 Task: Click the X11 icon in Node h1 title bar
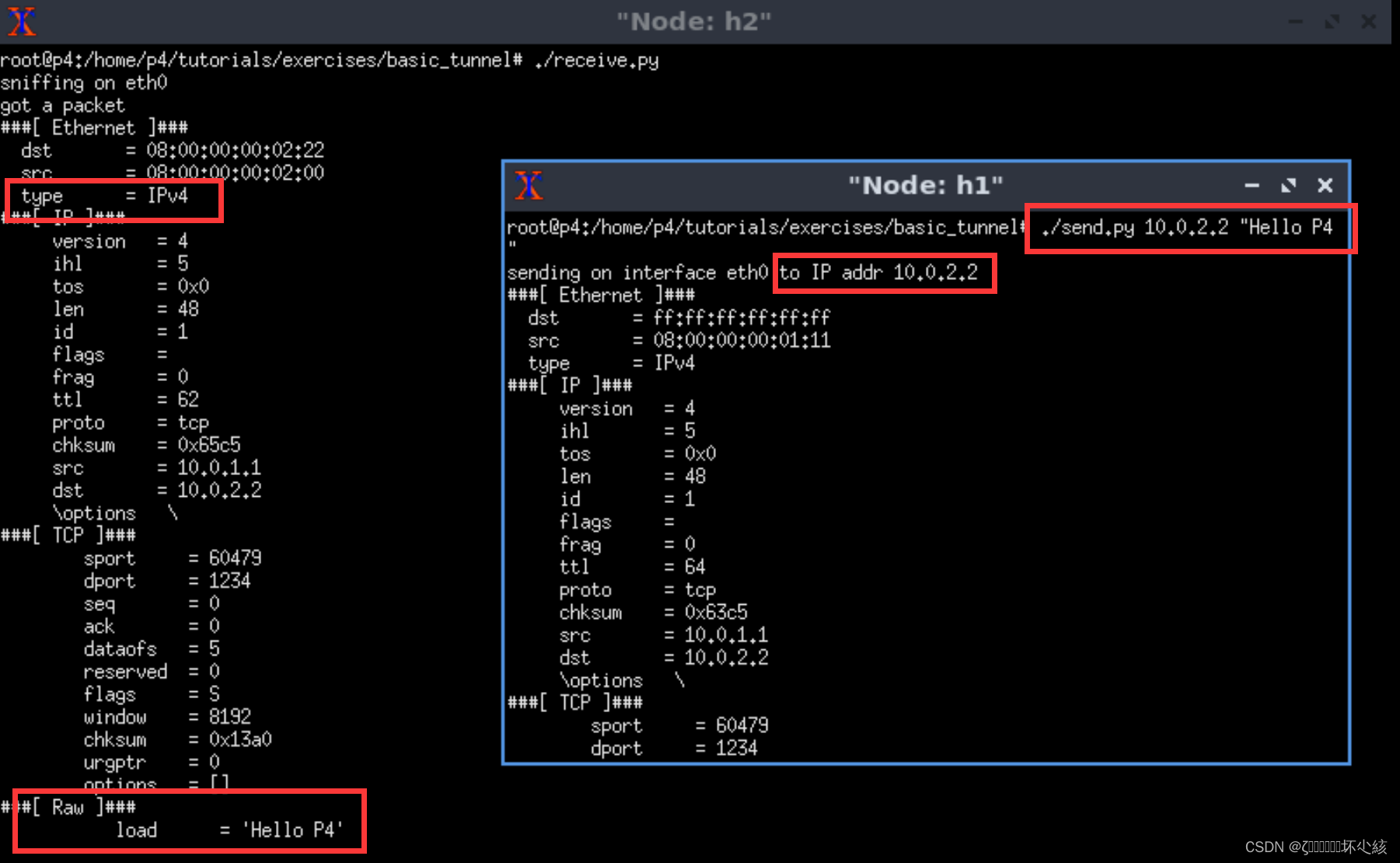pyautogui.click(x=529, y=185)
